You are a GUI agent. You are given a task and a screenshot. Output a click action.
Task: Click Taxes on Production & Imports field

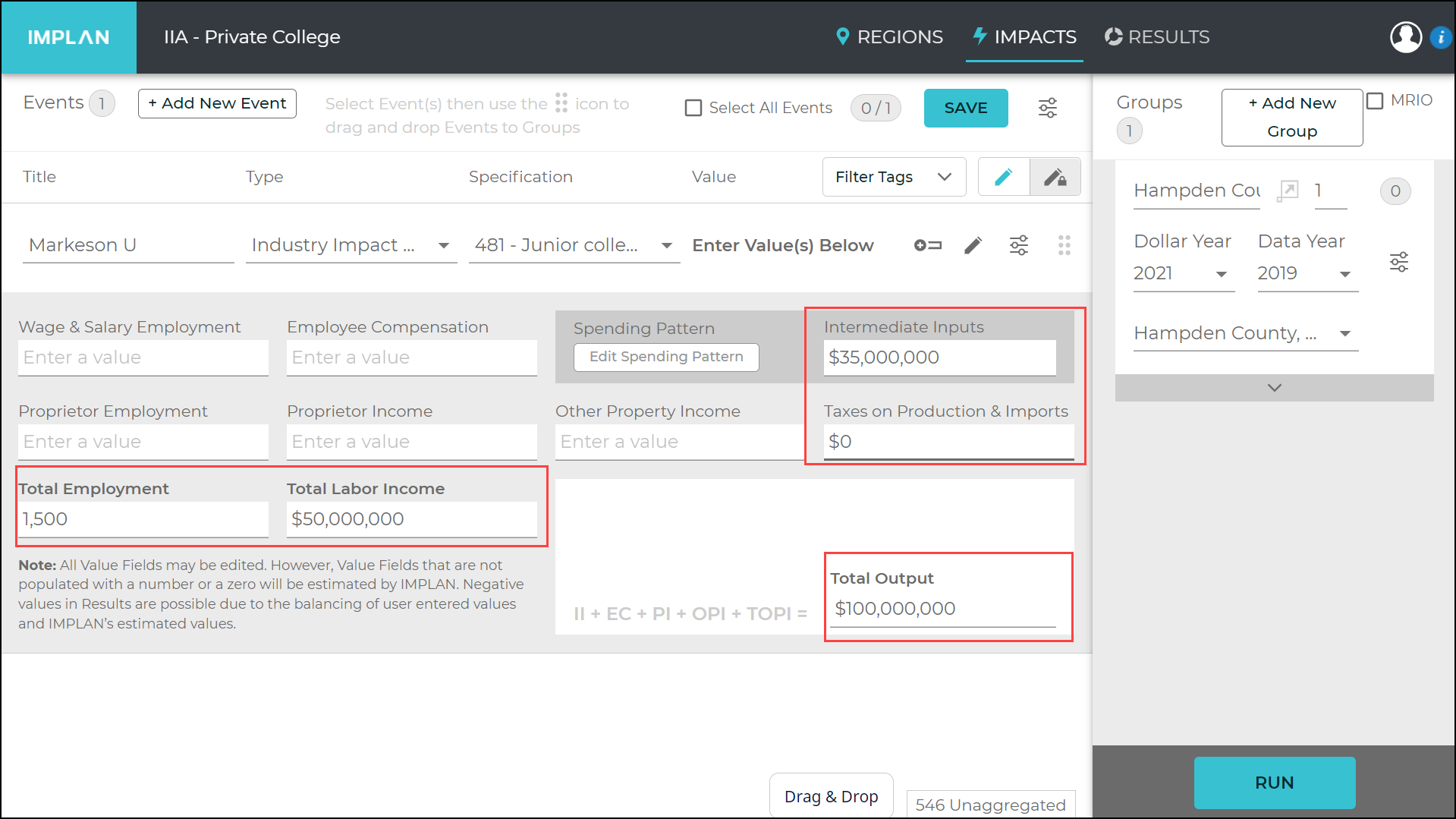tap(948, 442)
